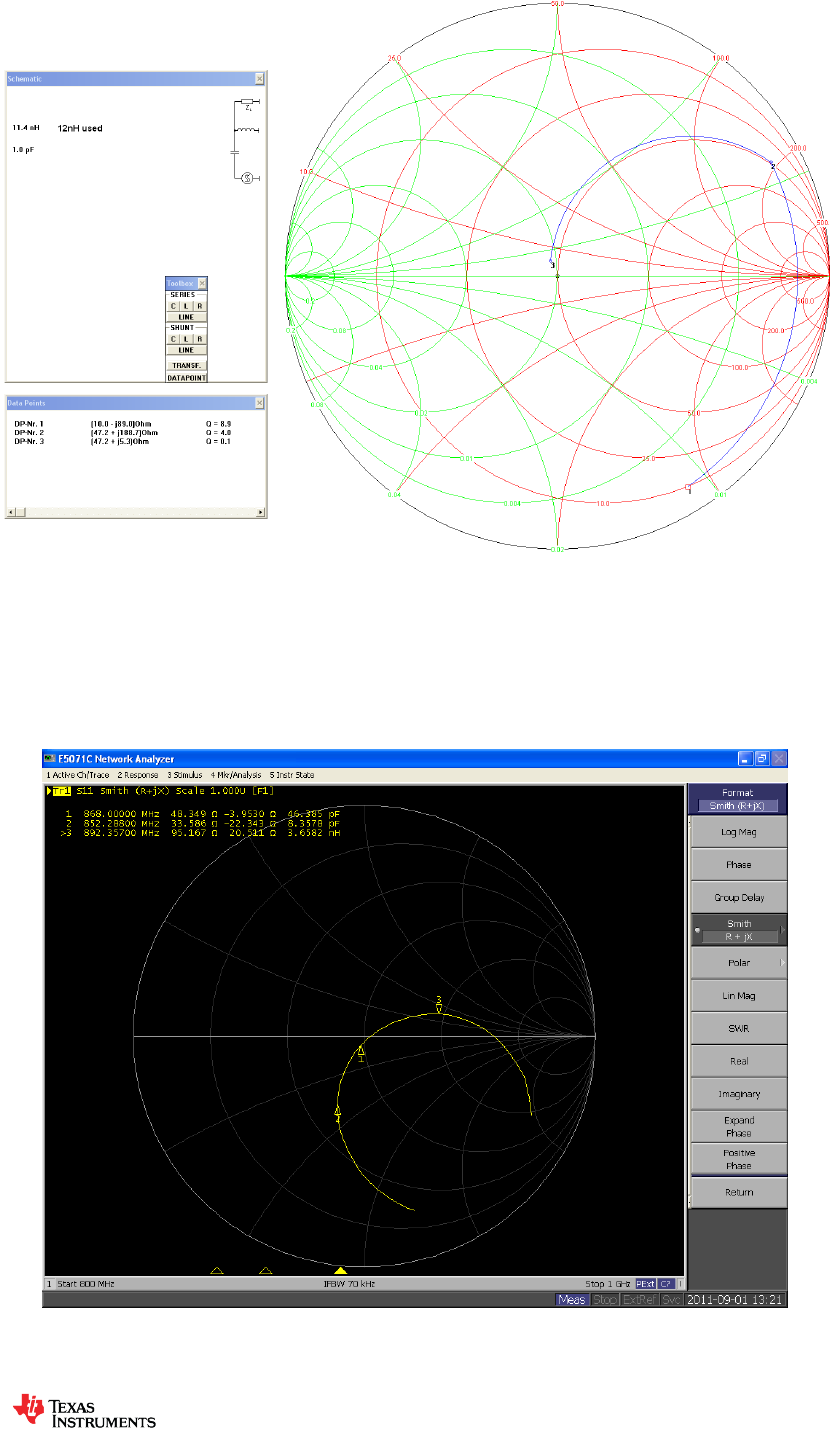Screen dimensions: 830x1440
Task: Click datapoint 3 marker near chart center
Action: (x=553, y=264)
